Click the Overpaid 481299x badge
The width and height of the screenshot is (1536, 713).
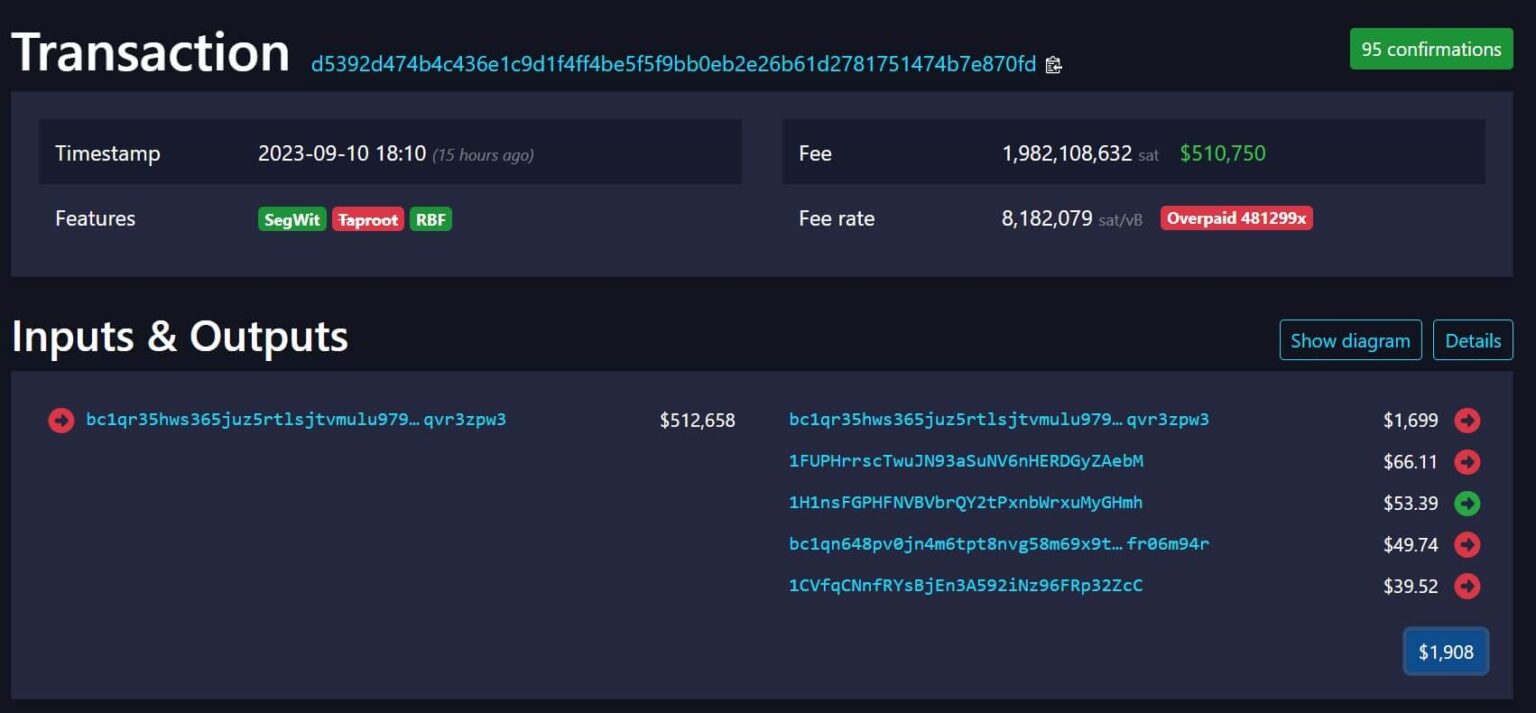pyautogui.click(x=1236, y=219)
